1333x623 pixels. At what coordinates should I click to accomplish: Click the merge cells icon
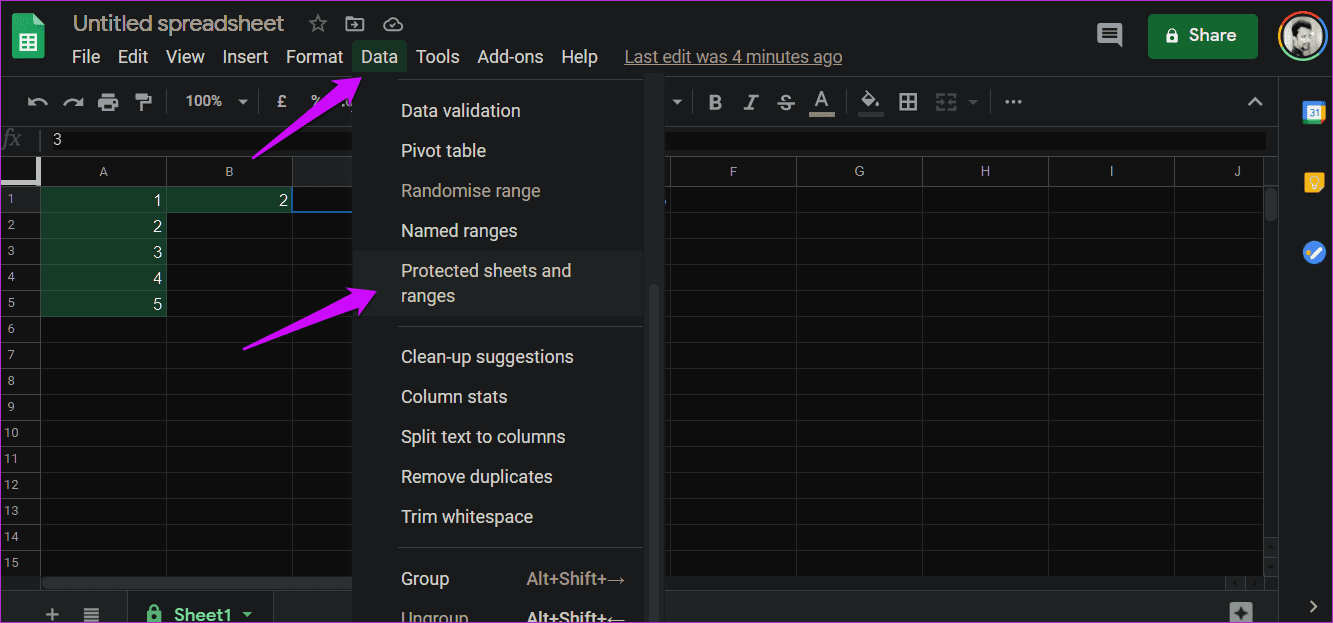point(945,101)
